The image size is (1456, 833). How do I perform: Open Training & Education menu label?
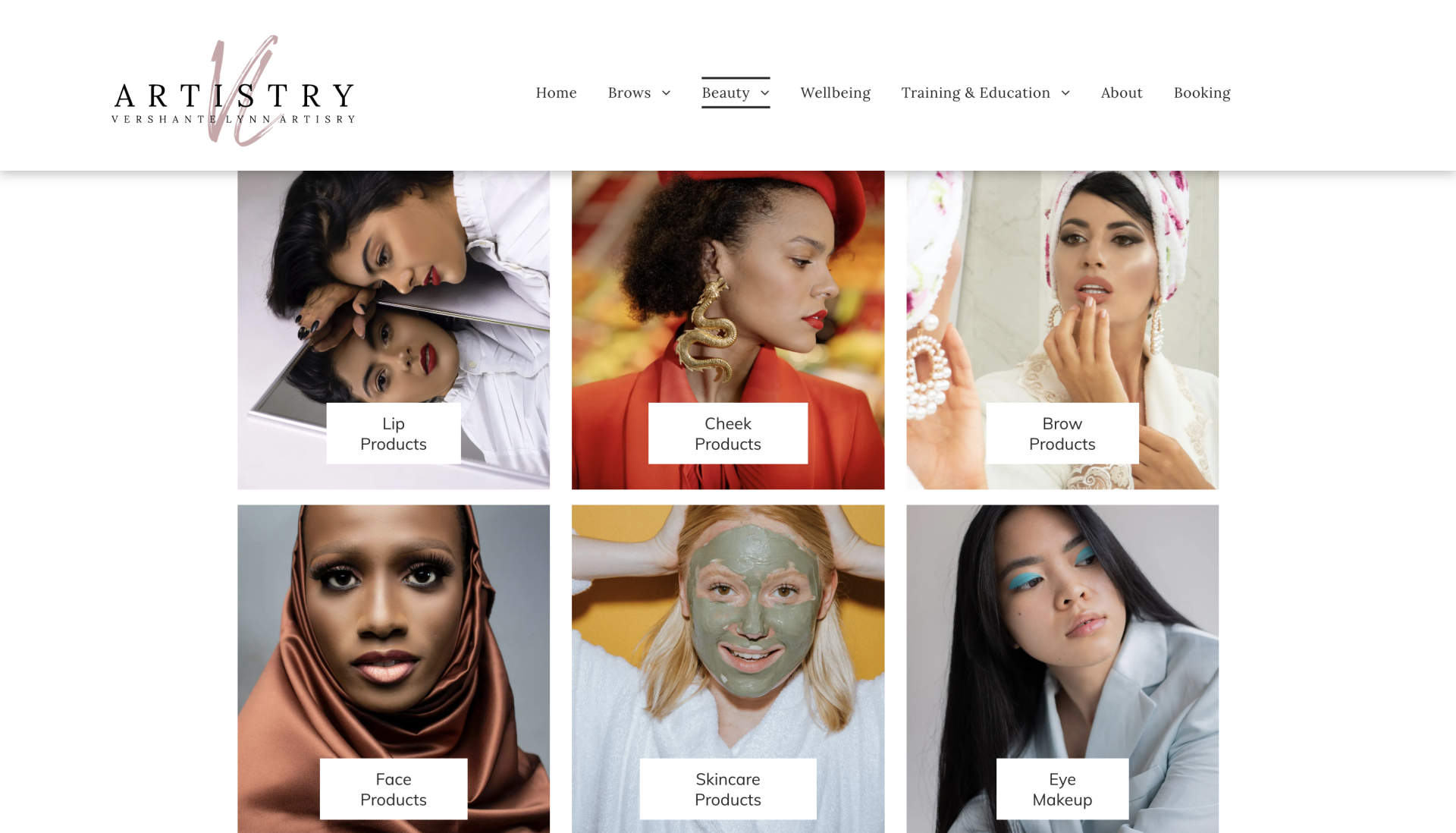975,93
